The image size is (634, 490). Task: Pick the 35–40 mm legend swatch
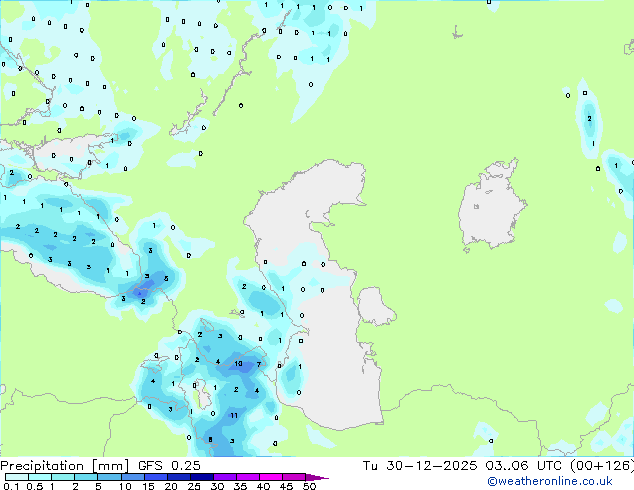click(248, 477)
